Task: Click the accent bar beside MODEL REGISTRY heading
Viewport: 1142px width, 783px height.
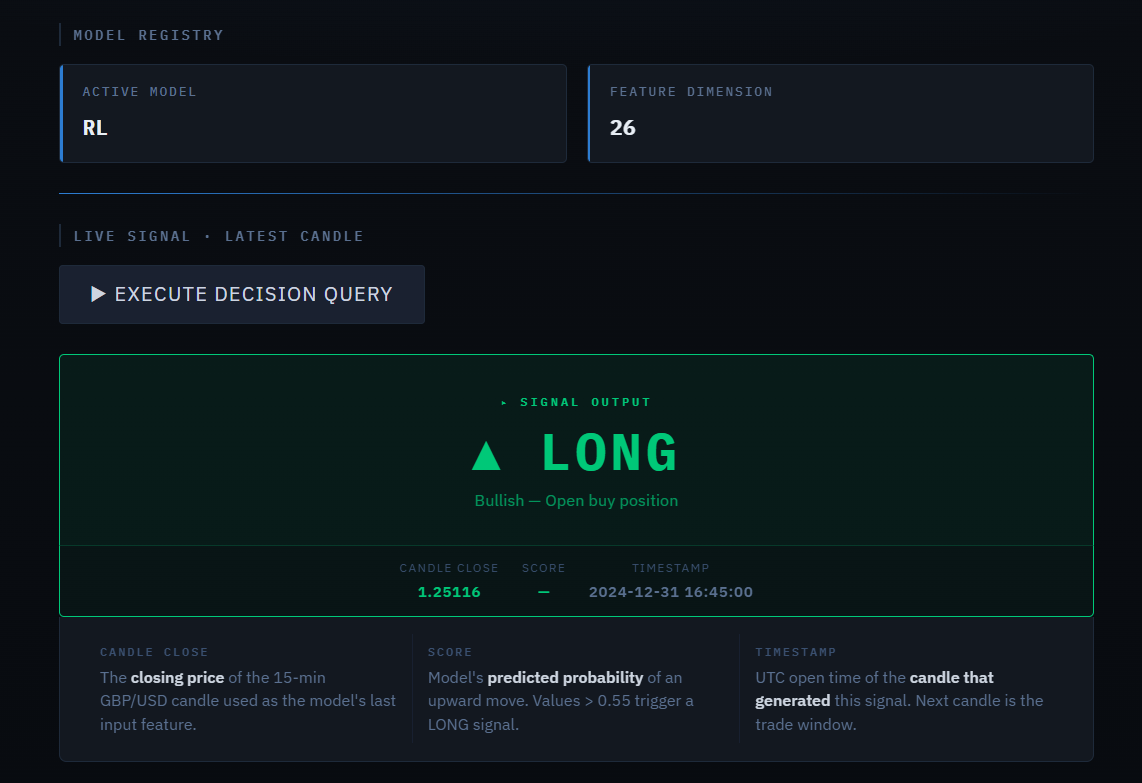Action: pos(62,33)
